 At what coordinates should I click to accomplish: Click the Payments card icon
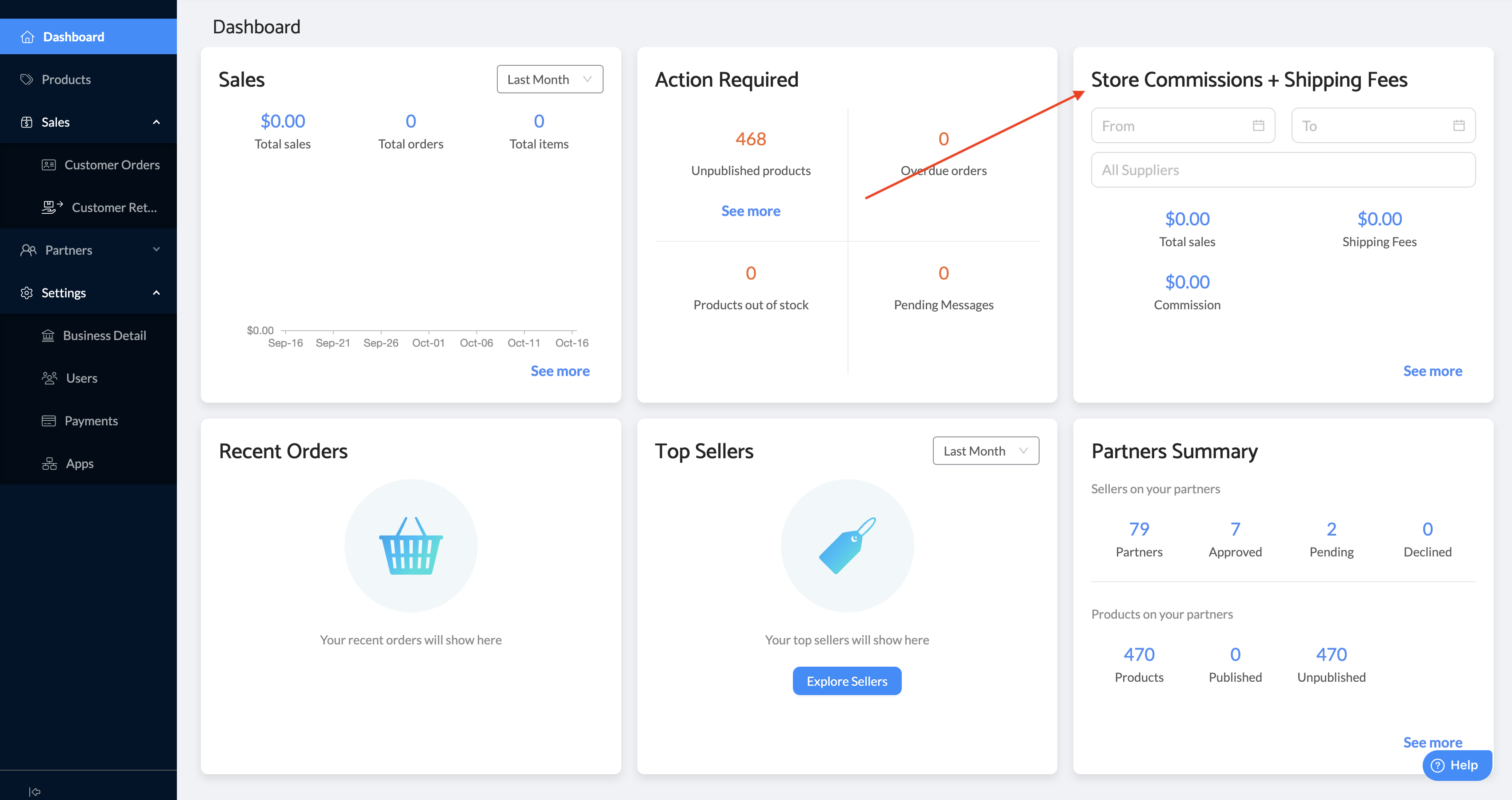pos(49,421)
